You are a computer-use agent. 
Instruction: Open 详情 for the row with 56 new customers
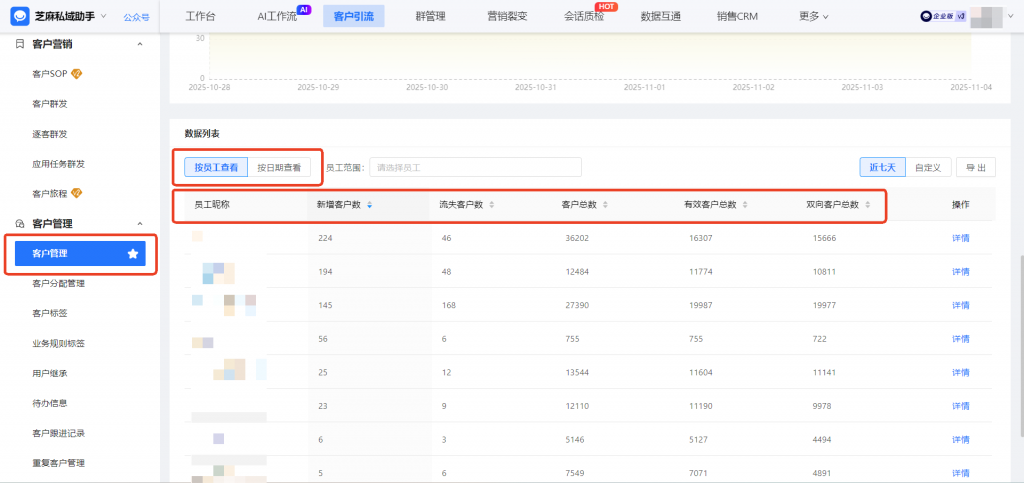[961, 339]
